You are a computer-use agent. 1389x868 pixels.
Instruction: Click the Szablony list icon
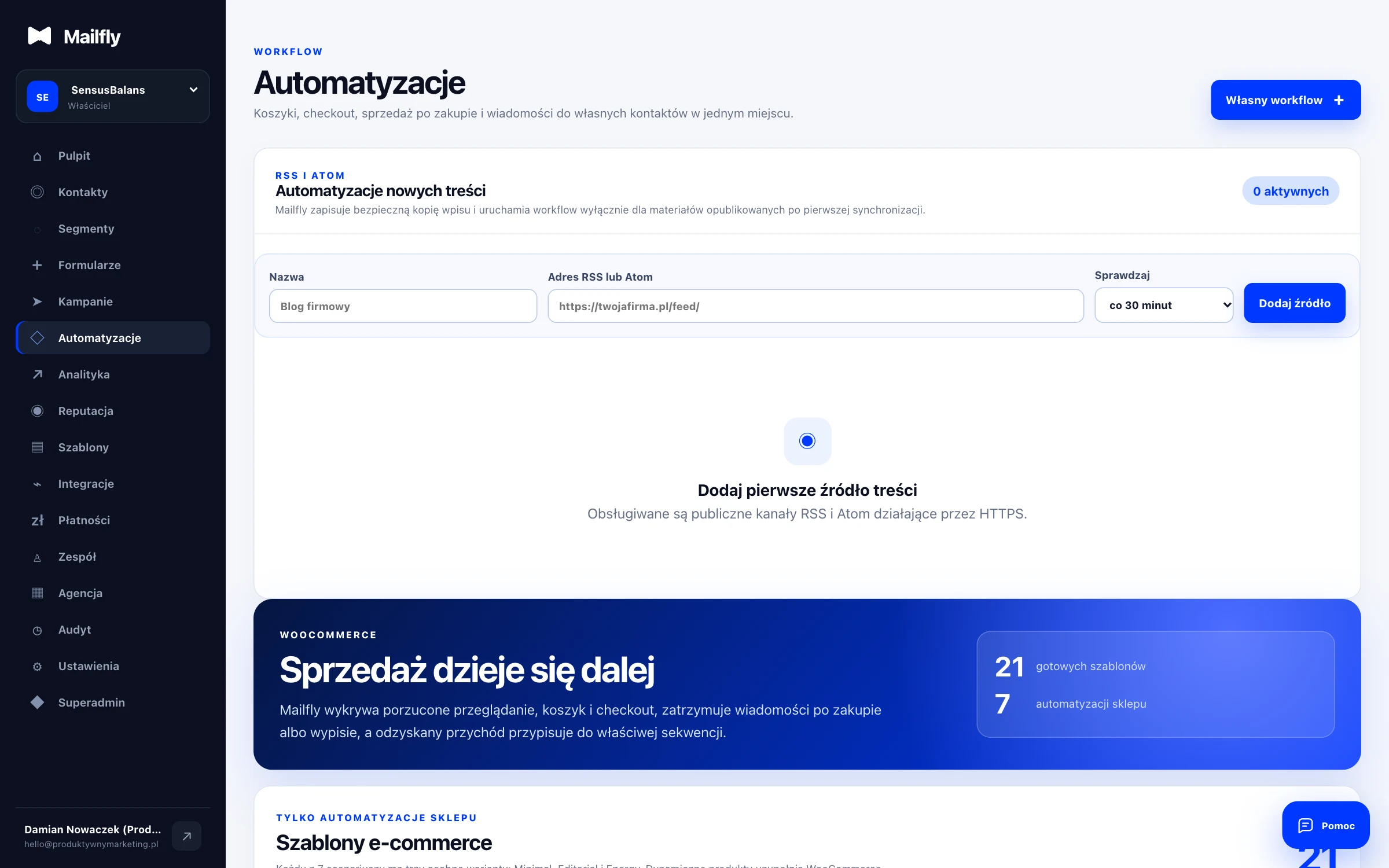[x=37, y=447]
